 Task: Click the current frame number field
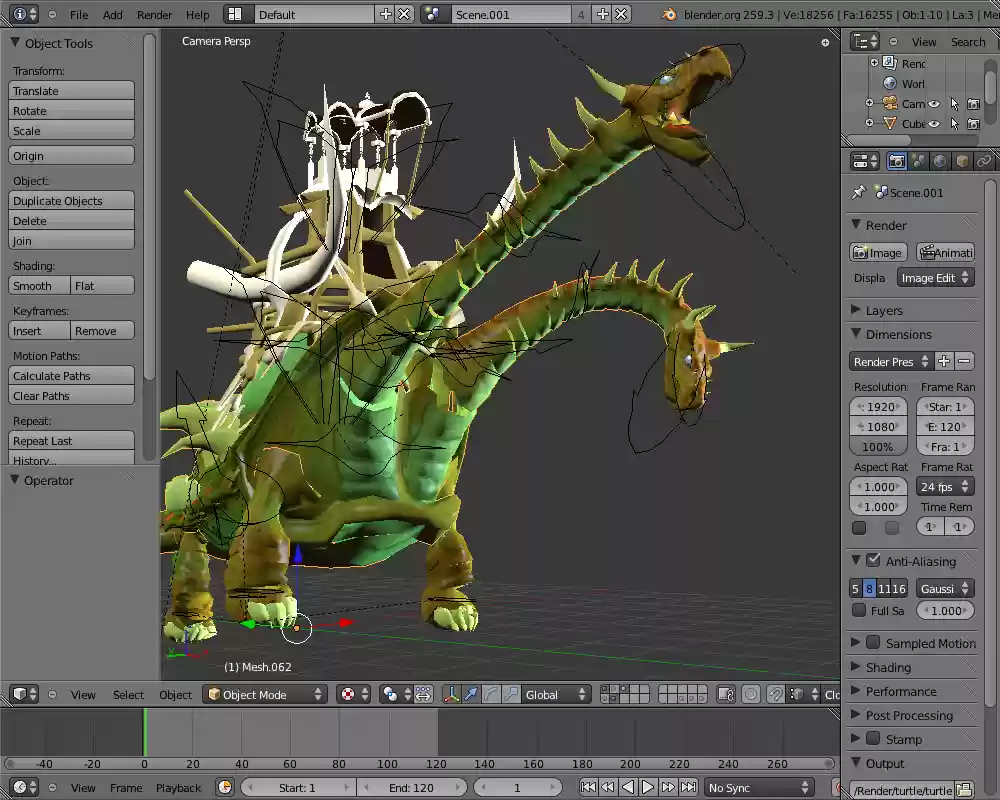(518, 787)
